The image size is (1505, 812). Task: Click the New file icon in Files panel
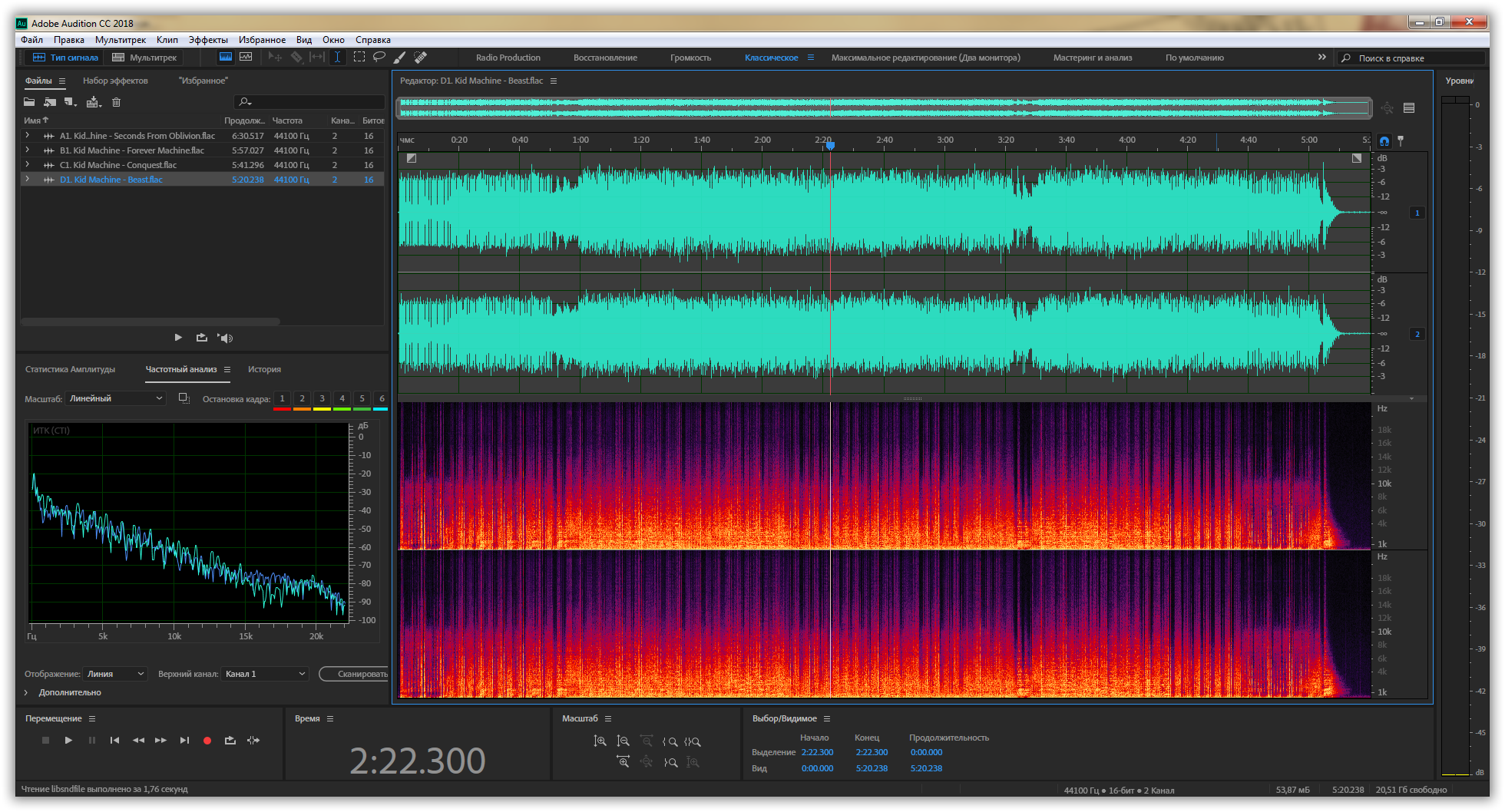[71, 102]
